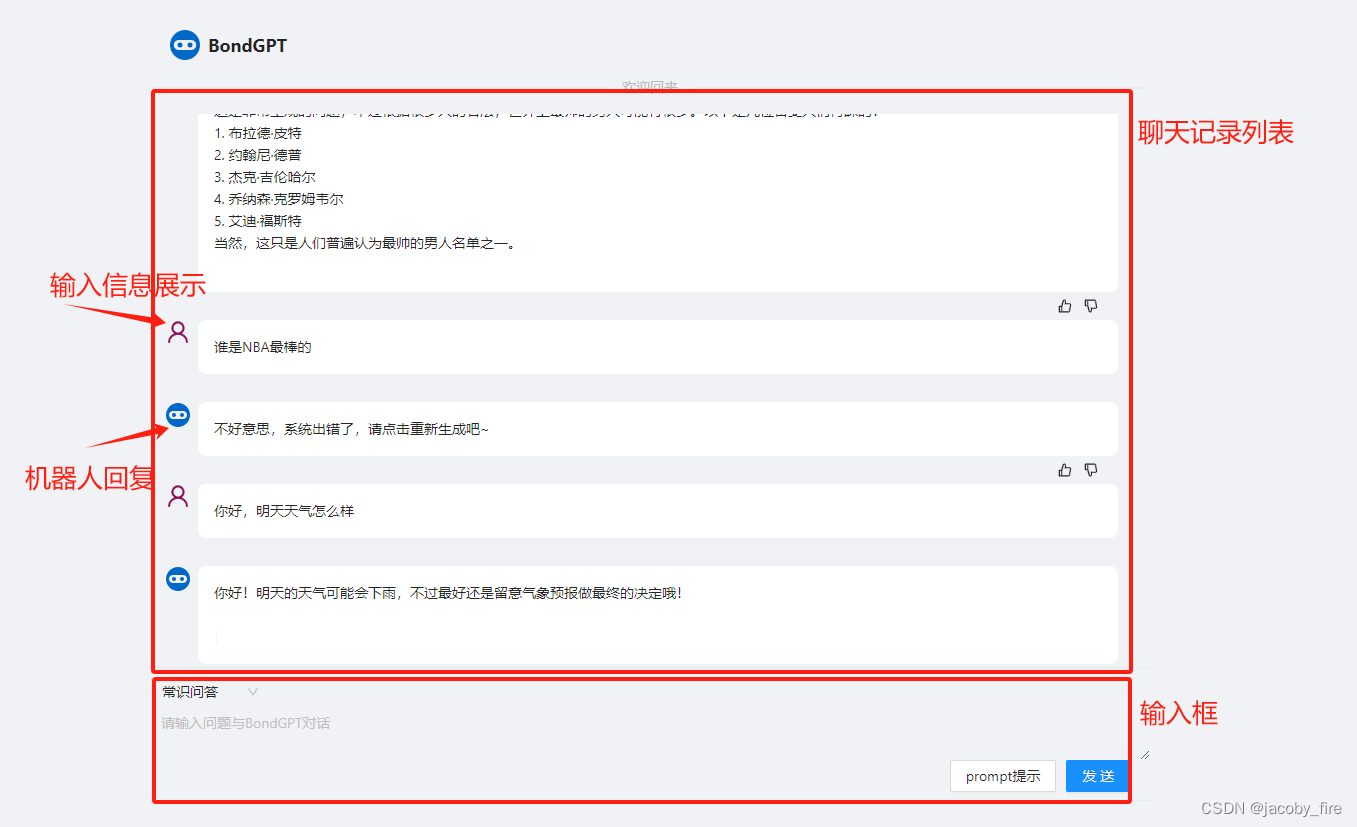
Task: Send the message with 发送 button
Action: click(x=1097, y=776)
